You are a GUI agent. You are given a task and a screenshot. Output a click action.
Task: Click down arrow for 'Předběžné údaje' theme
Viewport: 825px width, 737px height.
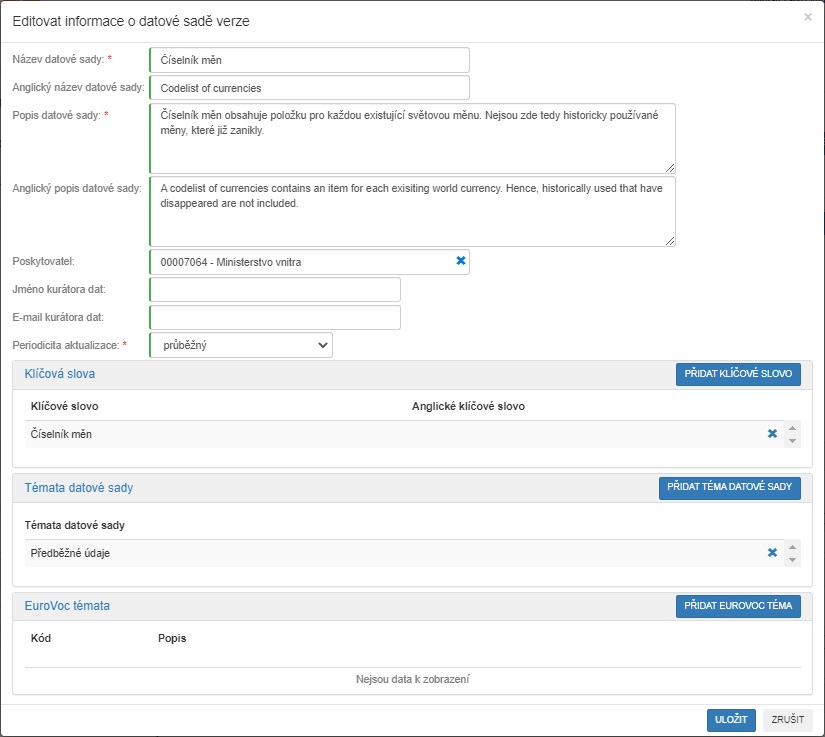(x=792, y=559)
